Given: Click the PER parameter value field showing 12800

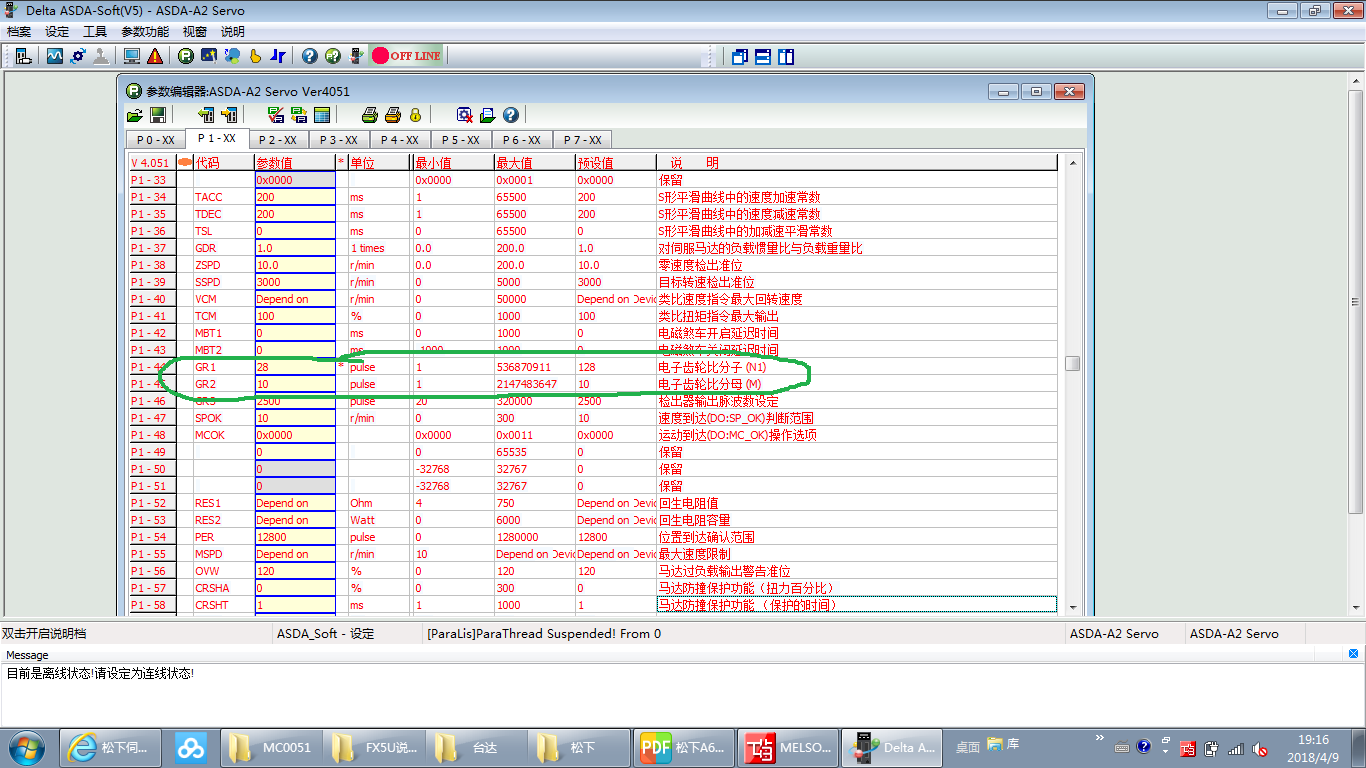Looking at the screenshot, I should (x=294, y=537).
